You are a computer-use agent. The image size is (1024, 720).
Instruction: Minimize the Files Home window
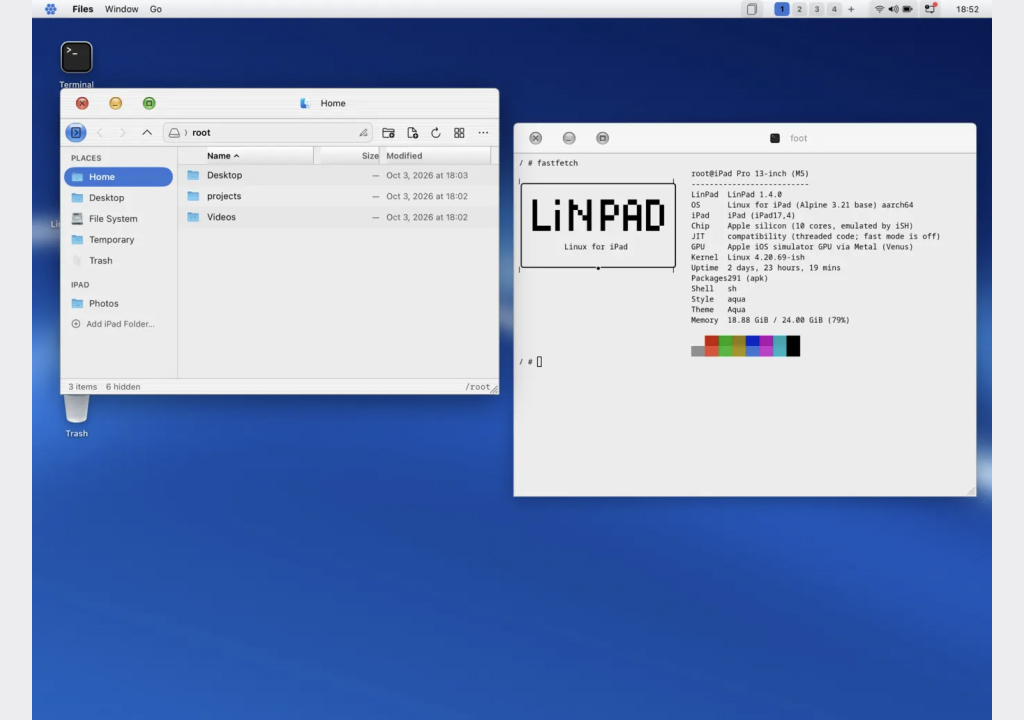(x=116, y=103)
